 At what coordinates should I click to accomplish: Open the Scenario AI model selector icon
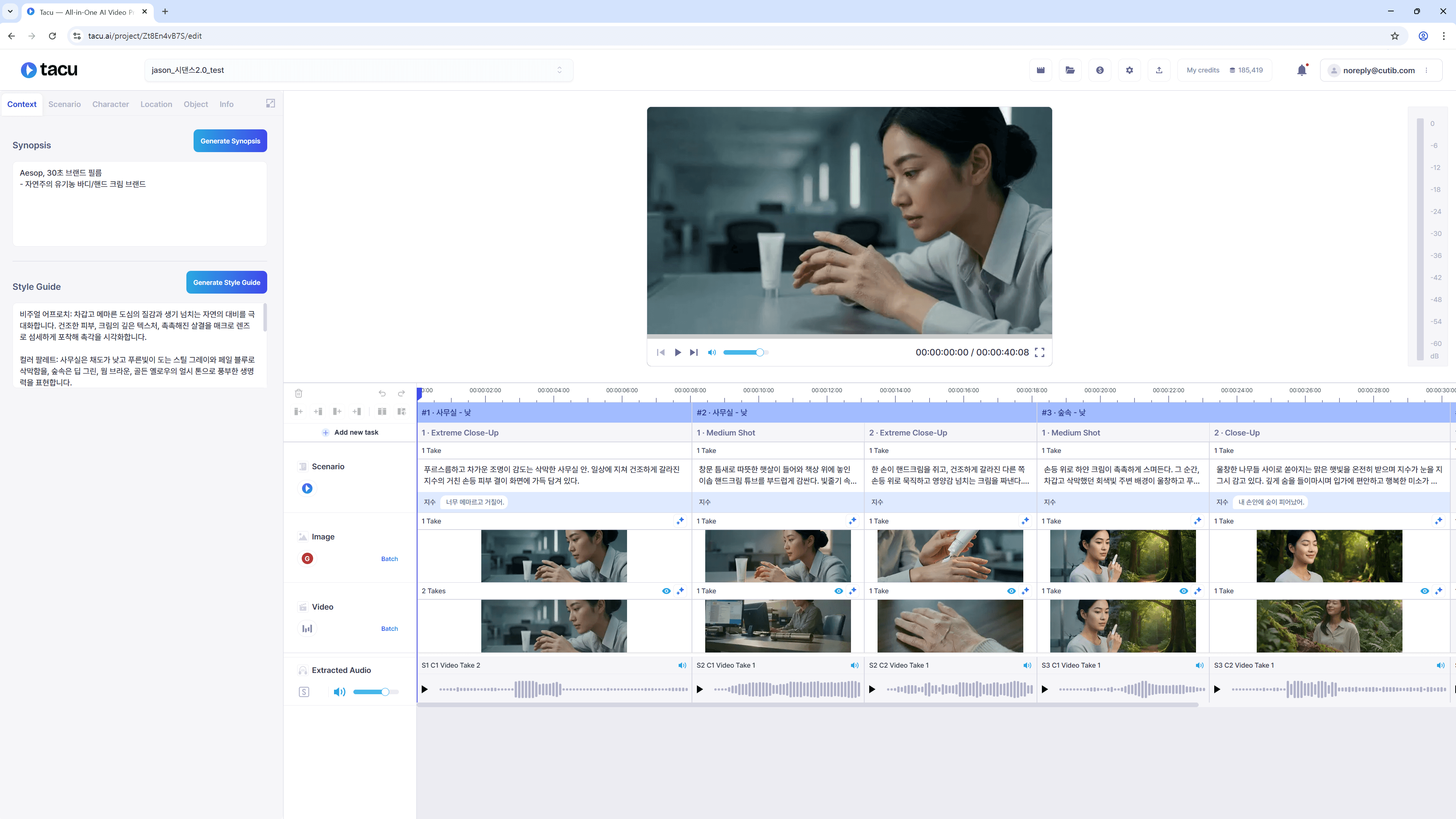[307, 488]
